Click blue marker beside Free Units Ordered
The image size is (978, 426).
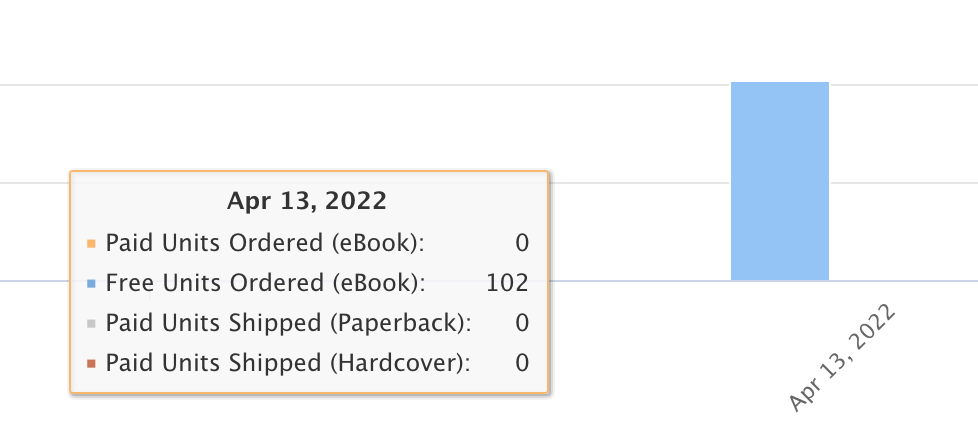click(x=92, y=284)
